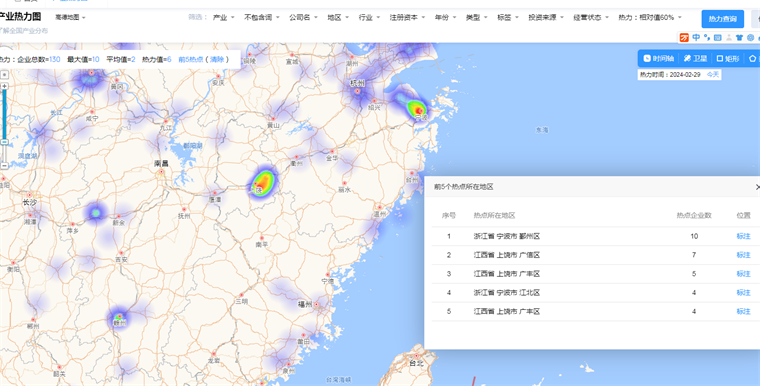Click the 南昌 city marker
The height and width of the screenshot is (386, 760).
[x=161, y=172]
